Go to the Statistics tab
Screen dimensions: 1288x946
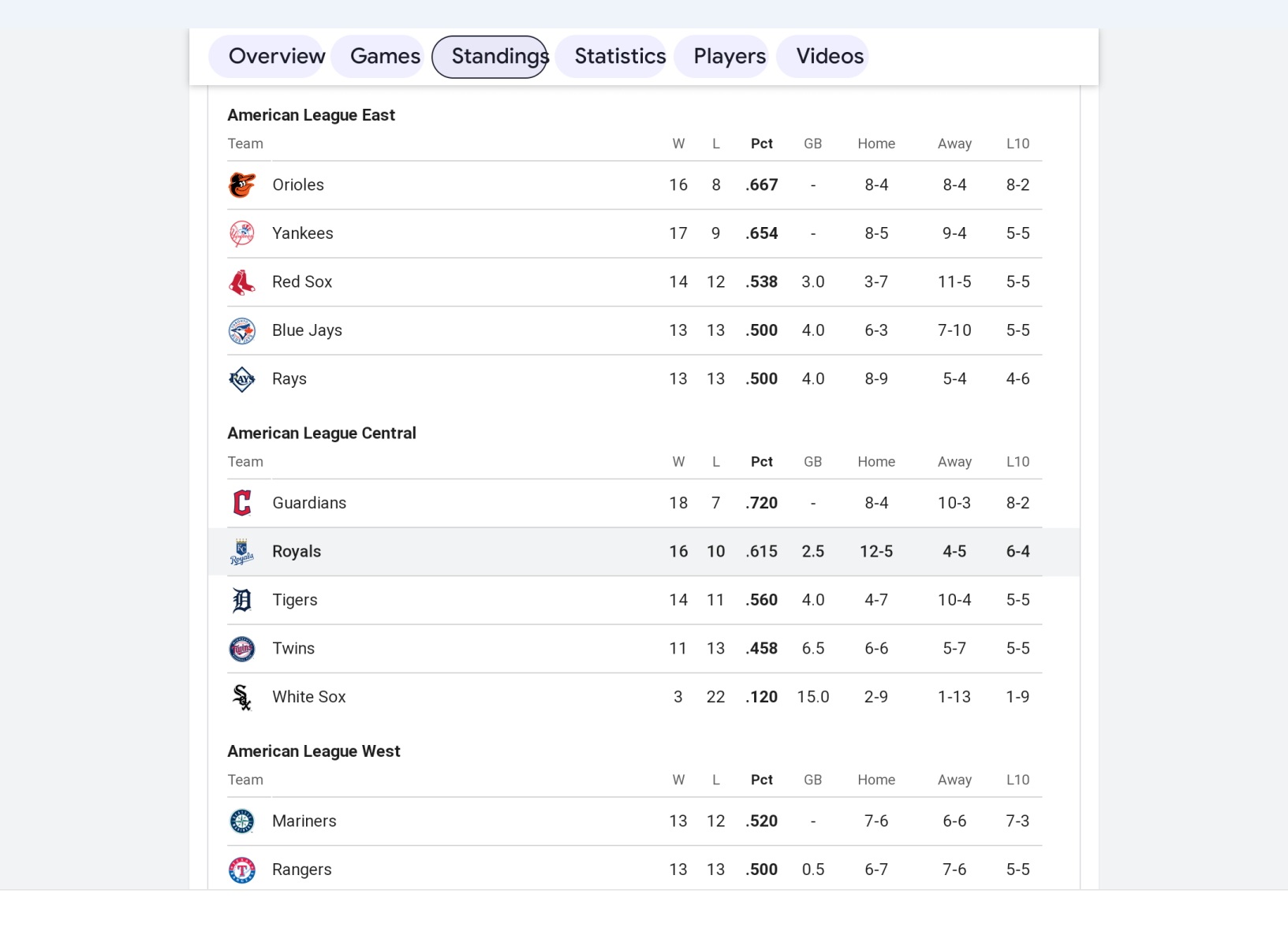click(x=619, y=57)
